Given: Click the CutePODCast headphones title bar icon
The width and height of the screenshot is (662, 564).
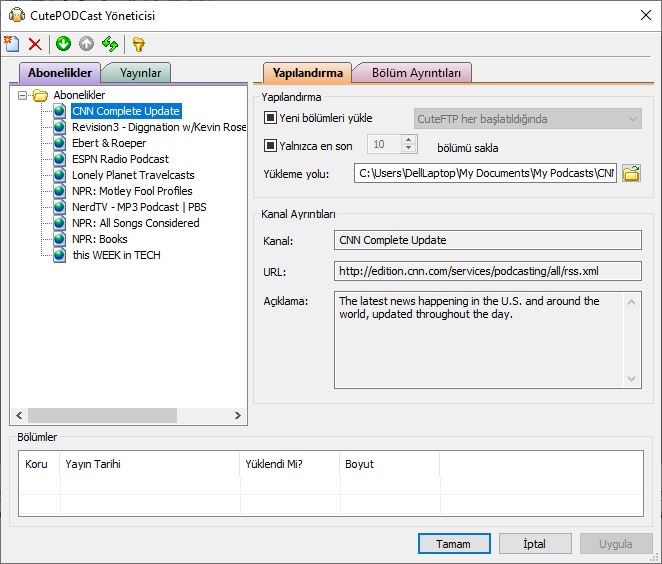Looking at the screenshot, I should [x=17, y=15].
